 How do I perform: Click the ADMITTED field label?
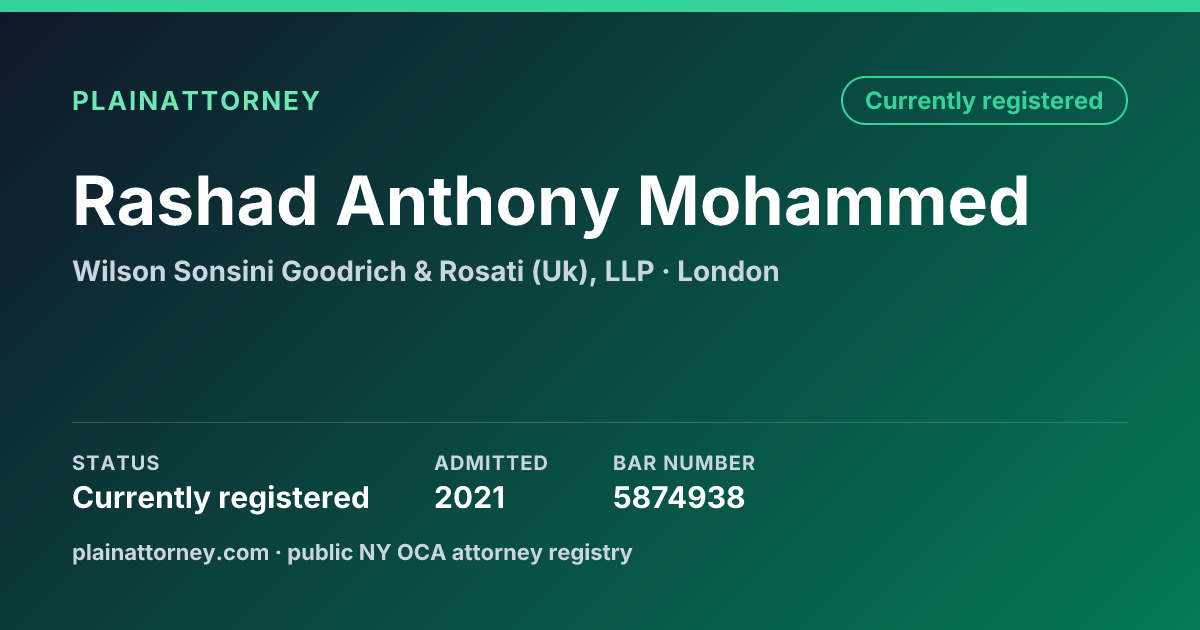pyautogui.click(x=491, y=463)
